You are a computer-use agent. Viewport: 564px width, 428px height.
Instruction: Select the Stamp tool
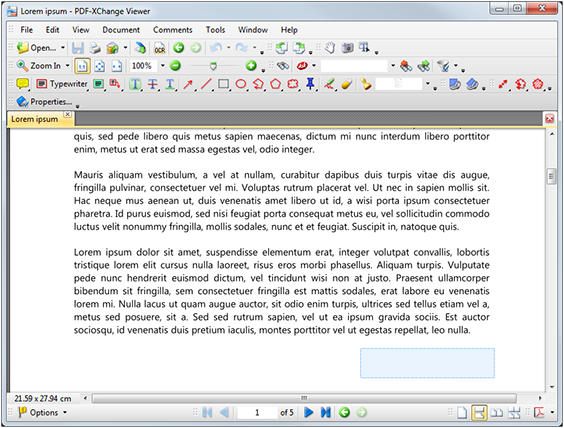click(x=366, y=84)
